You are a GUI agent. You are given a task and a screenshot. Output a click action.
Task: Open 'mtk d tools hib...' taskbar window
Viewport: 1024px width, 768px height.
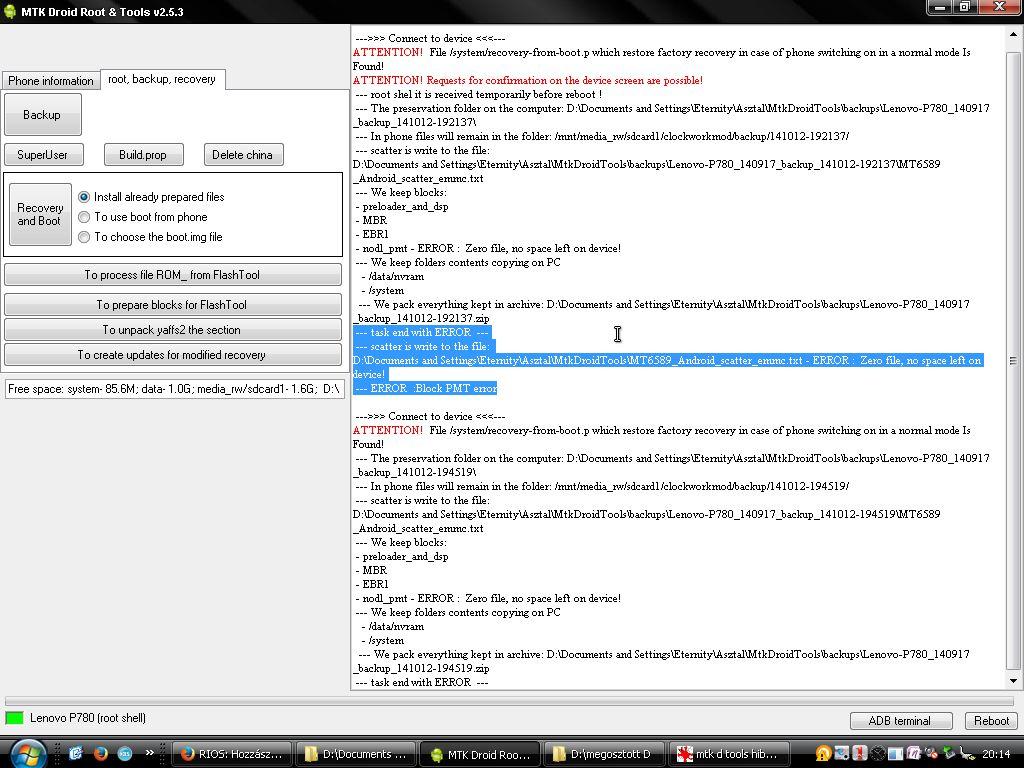729,754
